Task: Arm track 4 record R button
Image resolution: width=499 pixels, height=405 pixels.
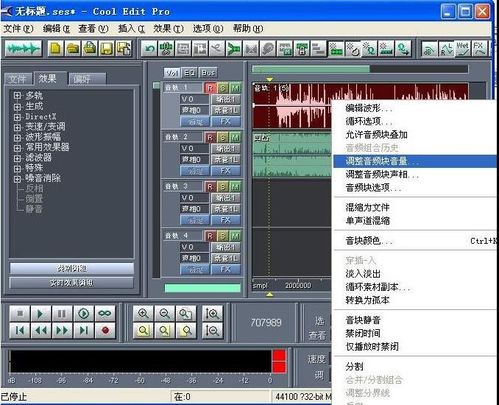Action: pos(210,236)
